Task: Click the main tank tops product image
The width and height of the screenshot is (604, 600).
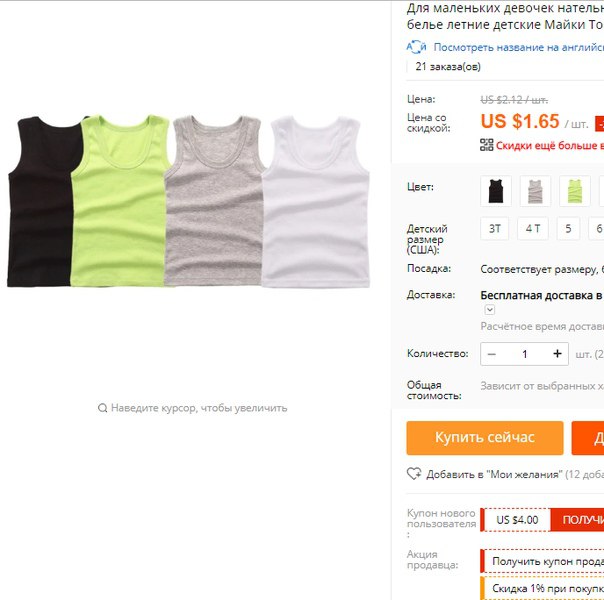Action: pyautogui.click(x=188, y=201)
